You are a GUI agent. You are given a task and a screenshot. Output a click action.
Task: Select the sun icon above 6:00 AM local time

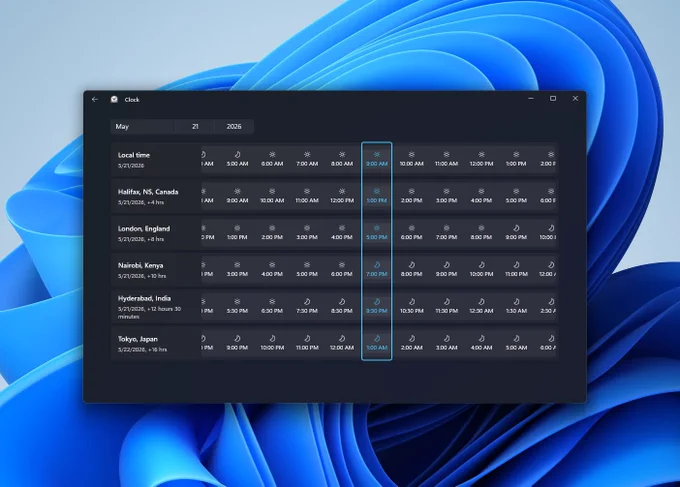tap(272, 154)
